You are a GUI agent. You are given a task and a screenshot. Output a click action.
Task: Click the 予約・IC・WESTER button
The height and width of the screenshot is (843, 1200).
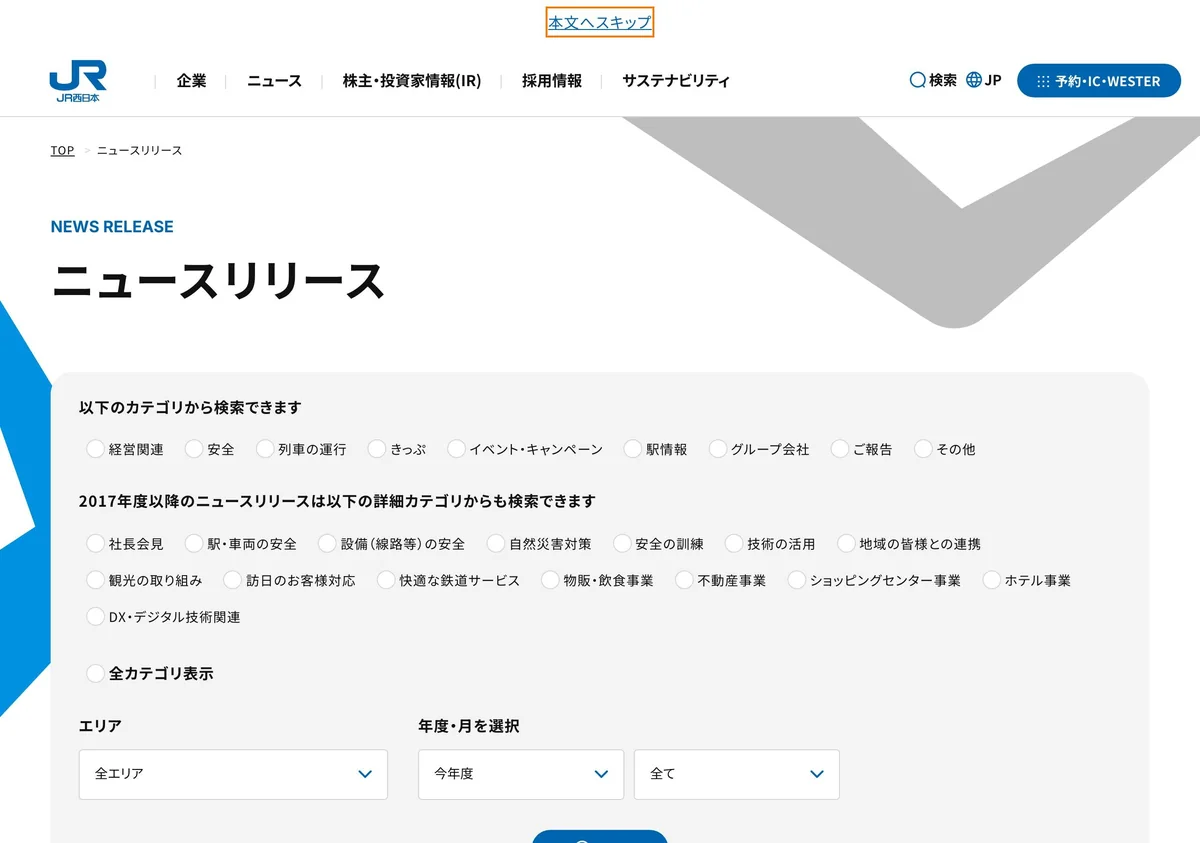pyautogui.click(x=1099, y=81)
